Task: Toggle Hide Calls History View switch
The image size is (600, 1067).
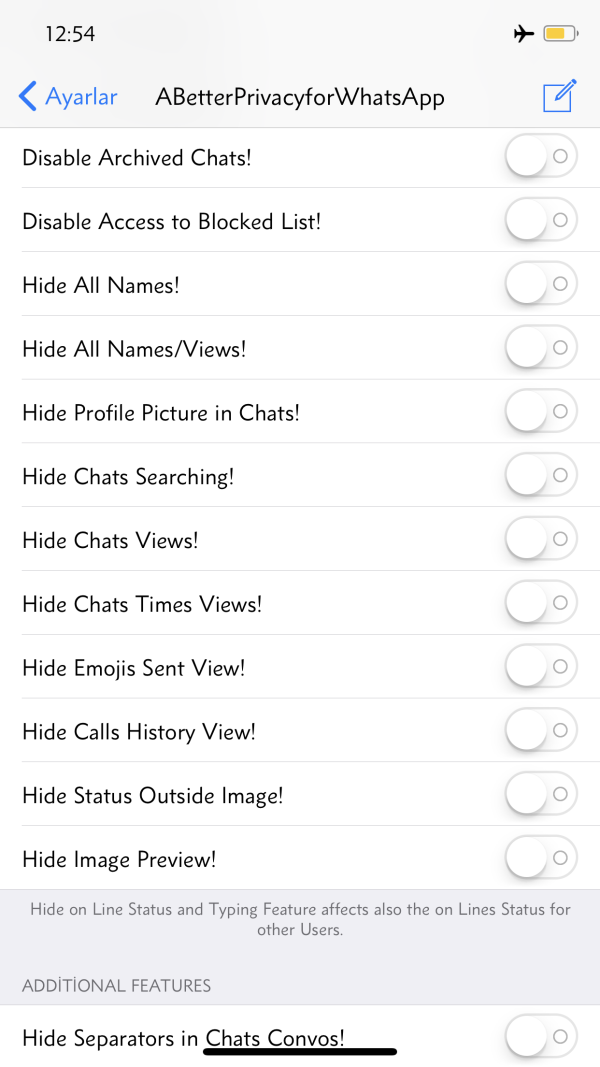Action: point(541,731)
